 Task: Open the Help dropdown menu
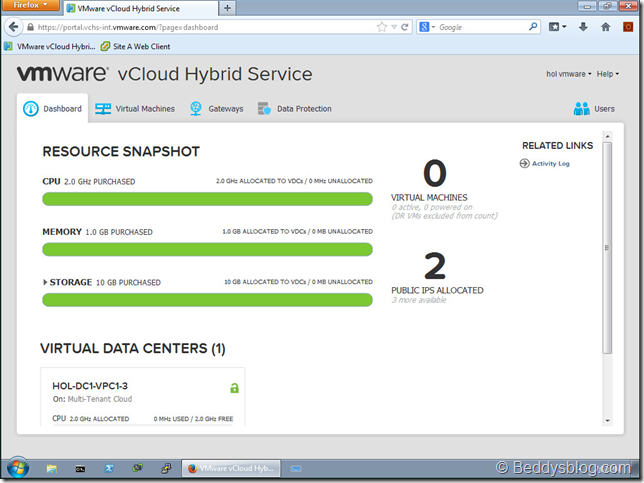tap(607, 74)
